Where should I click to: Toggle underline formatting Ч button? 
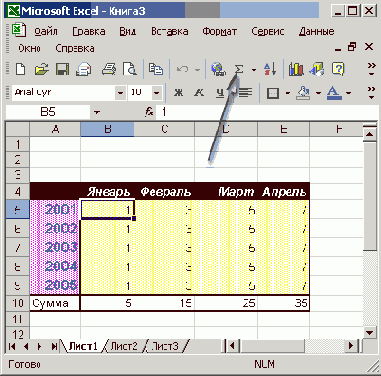point(220,93)
